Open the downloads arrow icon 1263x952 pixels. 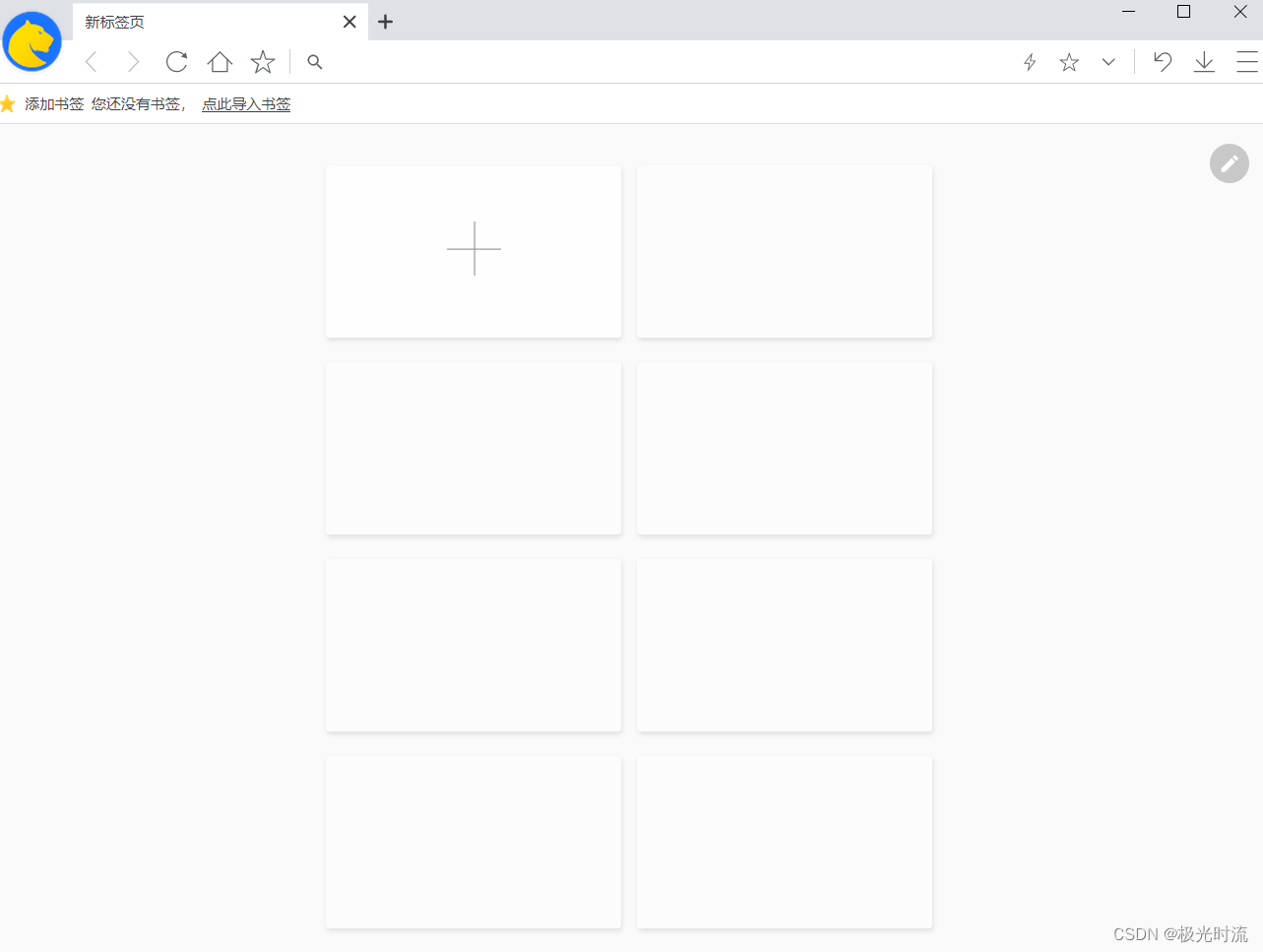pyautogui.click(x=1204, y=62)
